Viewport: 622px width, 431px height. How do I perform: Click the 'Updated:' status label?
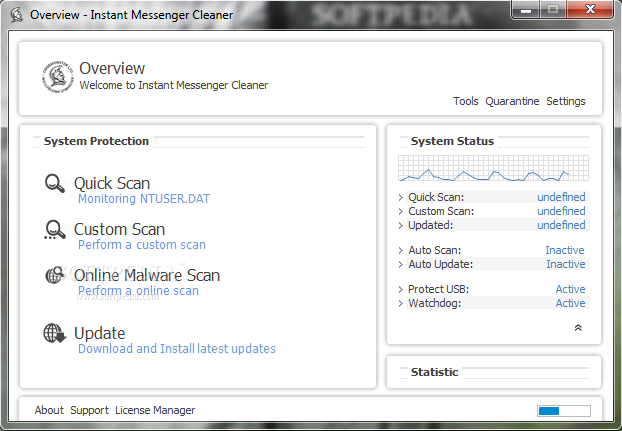430,225
